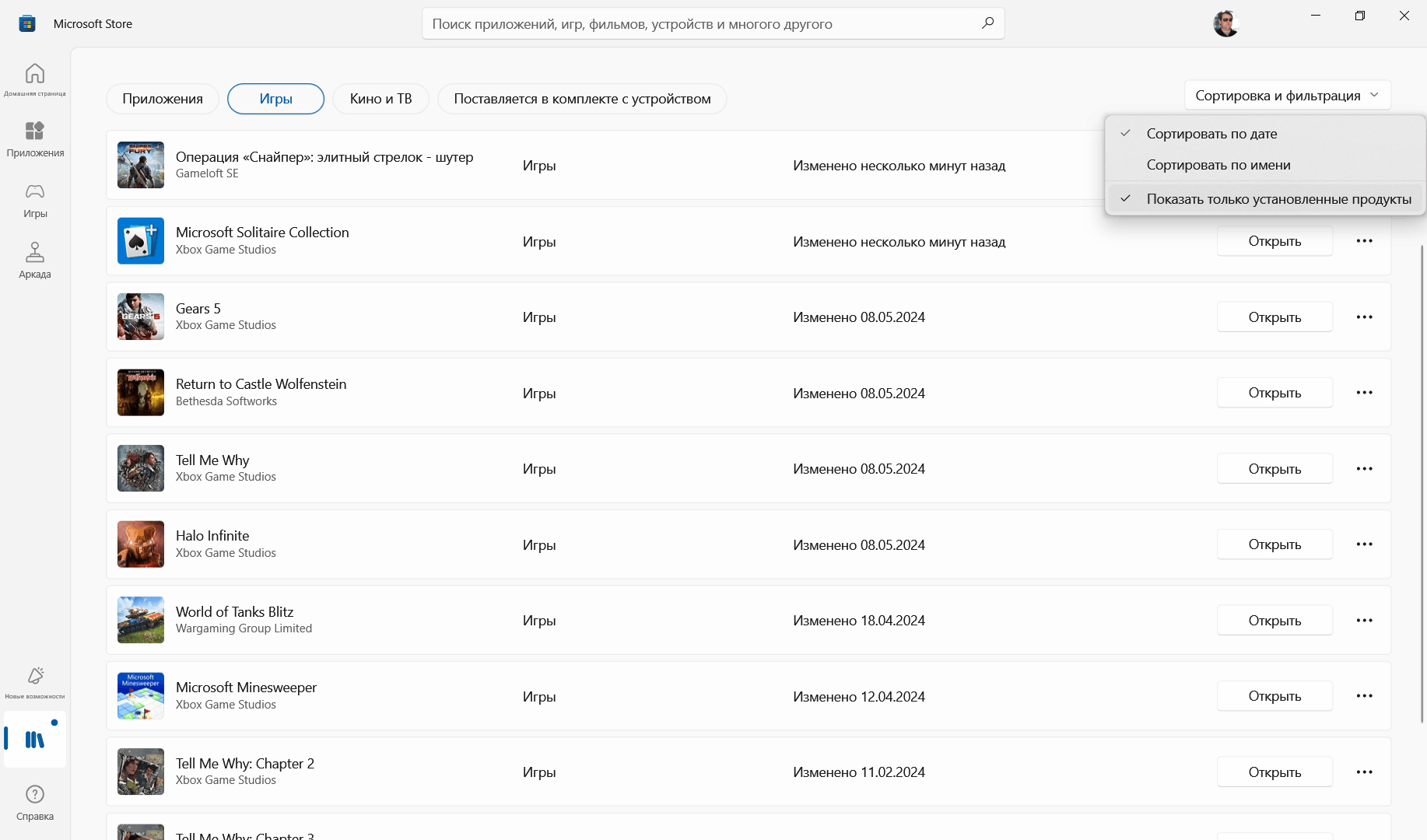Click Открыть for Gears 5
This screenshot has width=1427, height=840.
(x=1274, y=317)
